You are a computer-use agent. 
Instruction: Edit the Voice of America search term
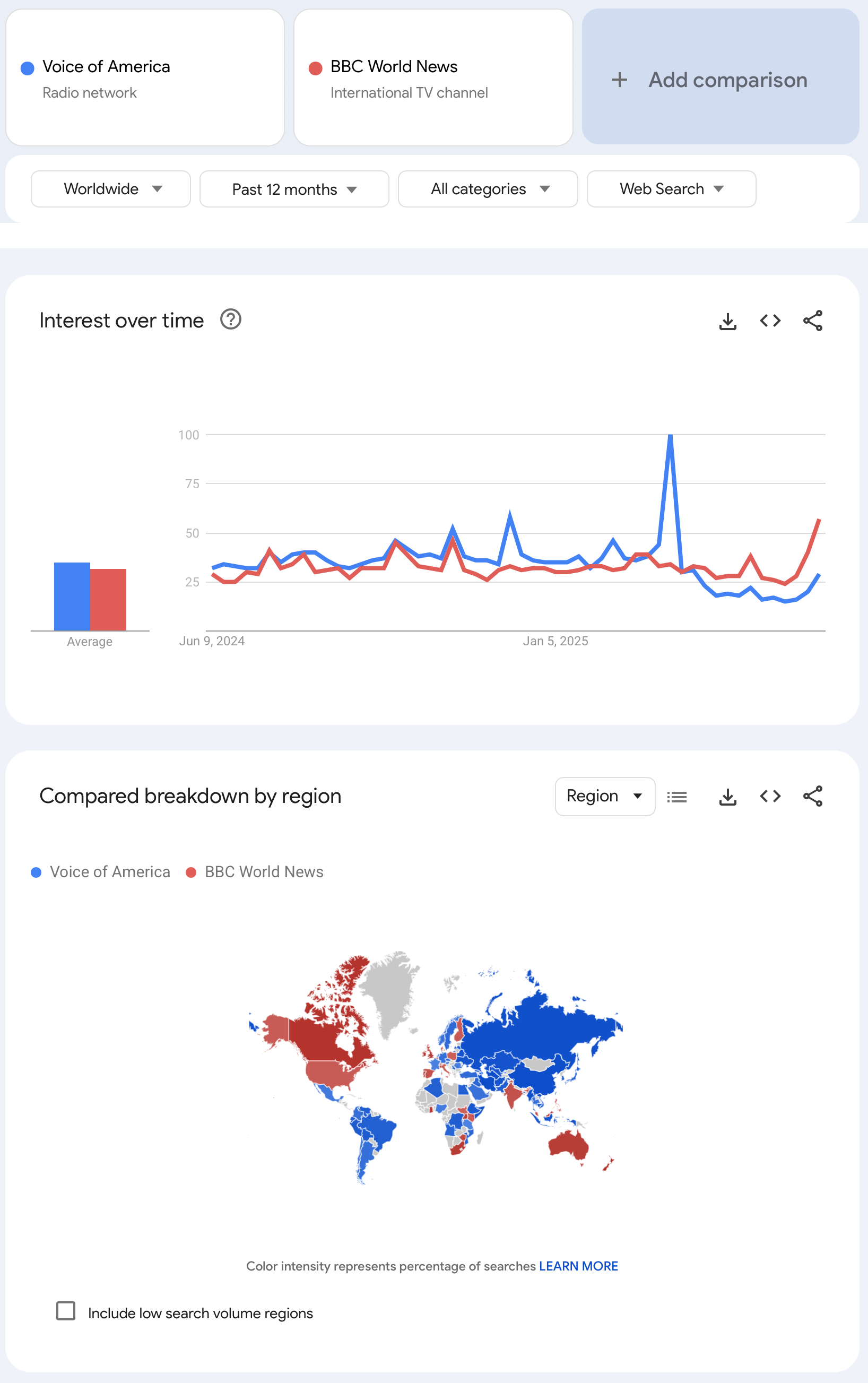point(106,67)
